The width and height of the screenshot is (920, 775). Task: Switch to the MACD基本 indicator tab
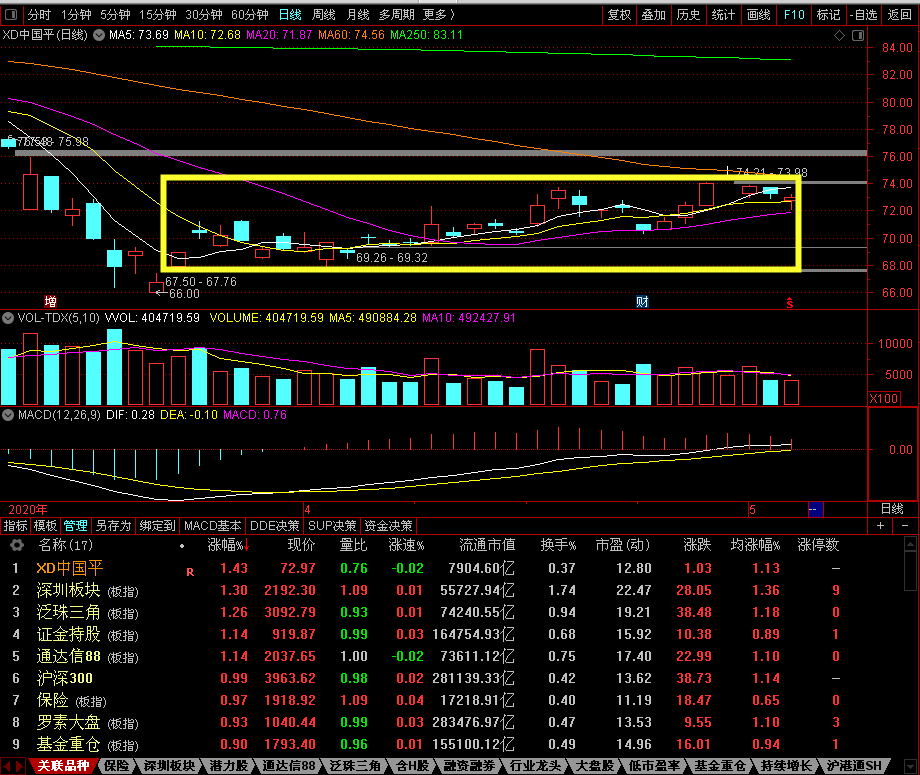click(x=212, y=526)
